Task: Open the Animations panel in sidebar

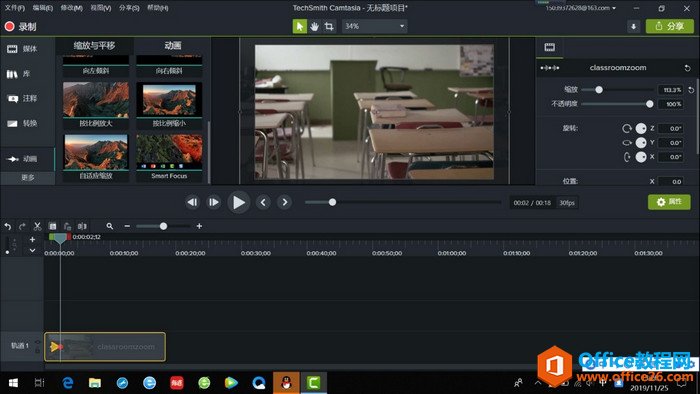Action: pos(27,159)
